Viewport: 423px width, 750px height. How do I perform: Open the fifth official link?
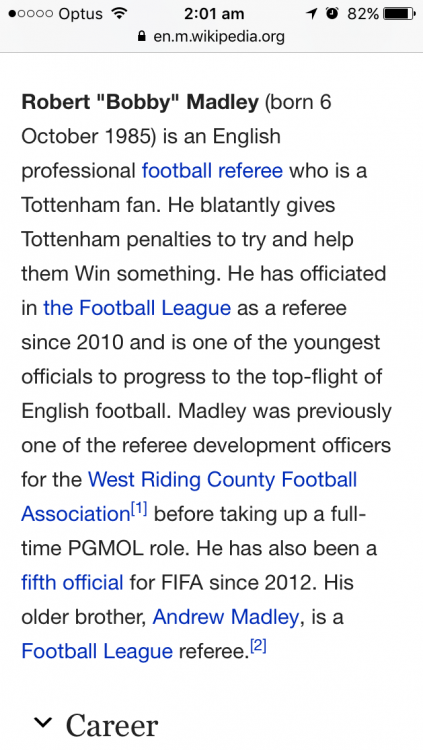click(x=72, y=582)
